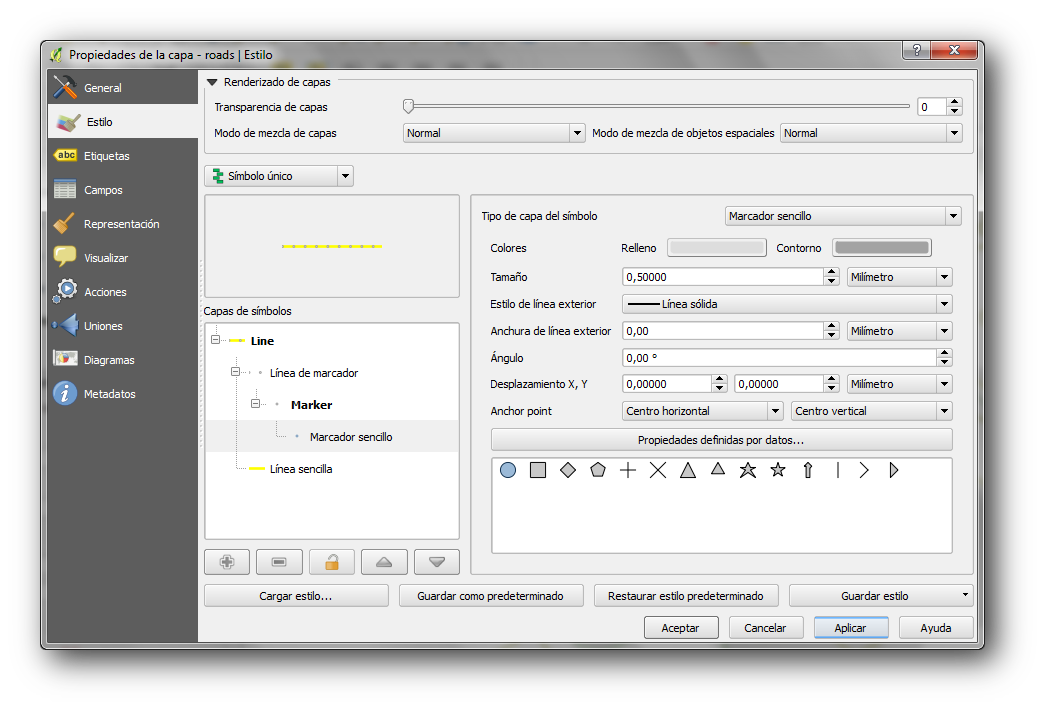This screenshot has width=1045, height=710.
Task: Open Centro vertical anchor dropdown
Action: click(x=872, y=411)
